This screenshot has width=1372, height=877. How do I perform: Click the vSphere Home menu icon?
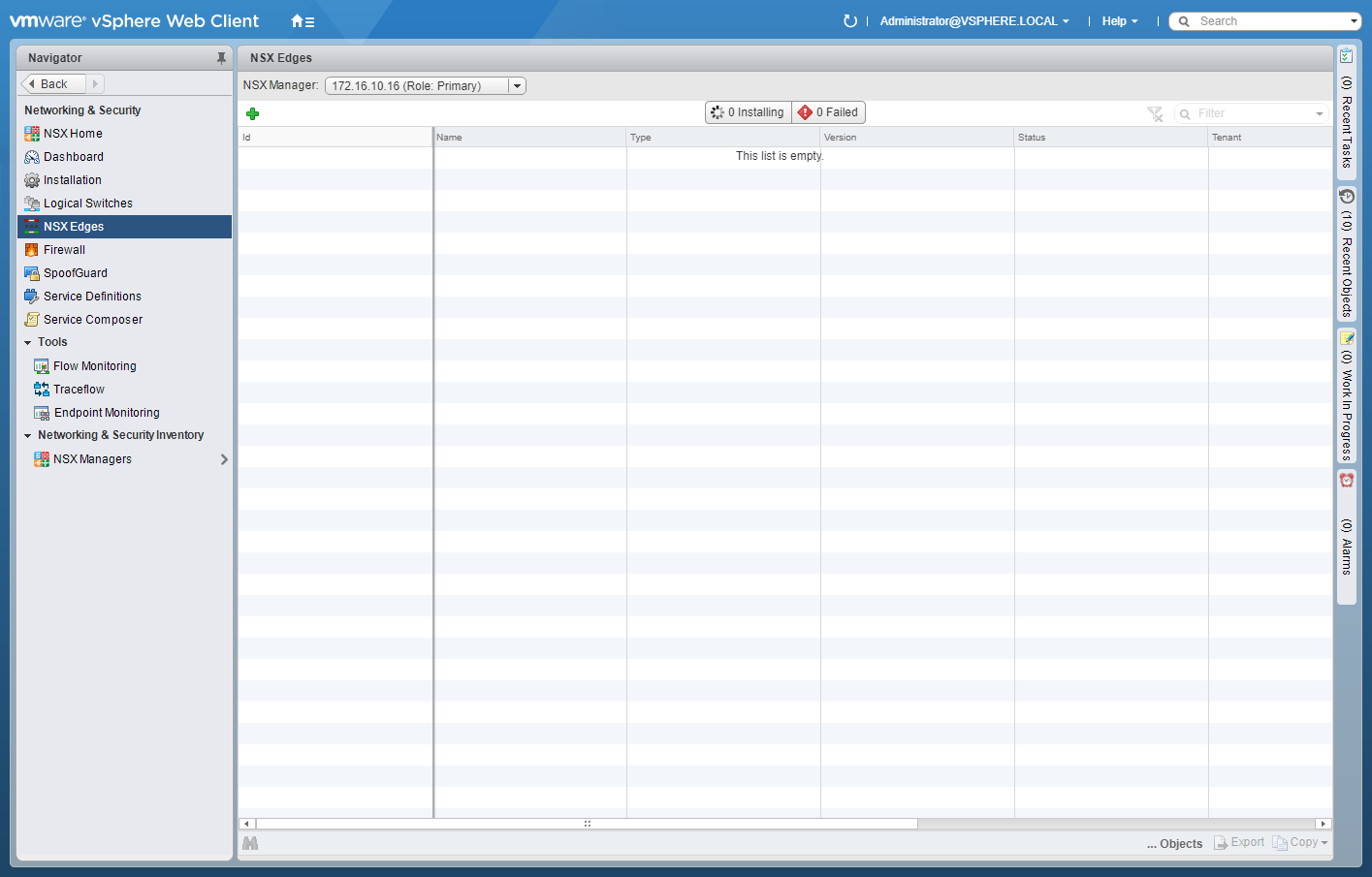(302, 21)
